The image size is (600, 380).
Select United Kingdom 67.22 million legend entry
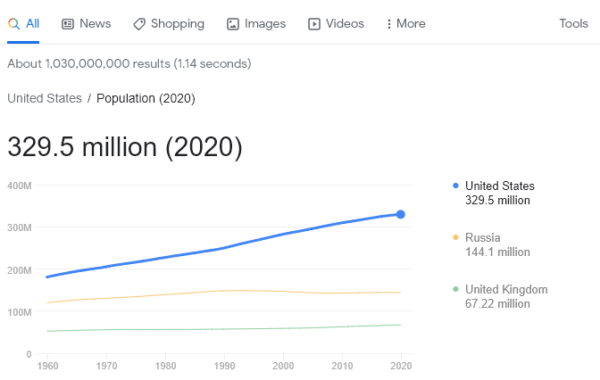click(x=501, y=297)
